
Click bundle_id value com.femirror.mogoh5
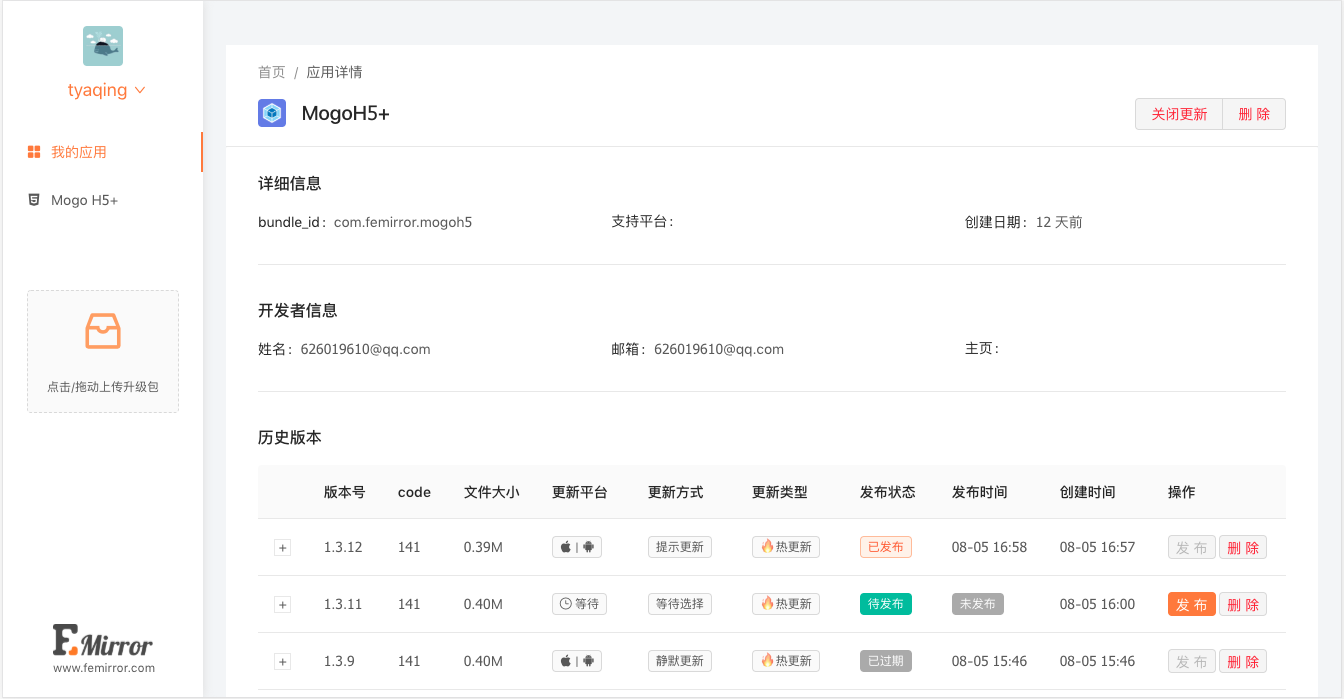(403, 222)
